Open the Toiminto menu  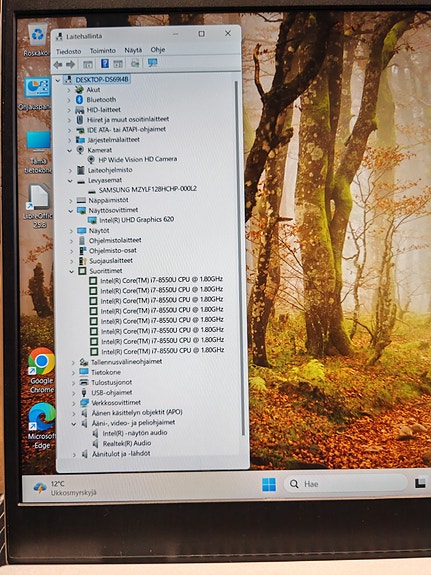click(x=103, y=51)
